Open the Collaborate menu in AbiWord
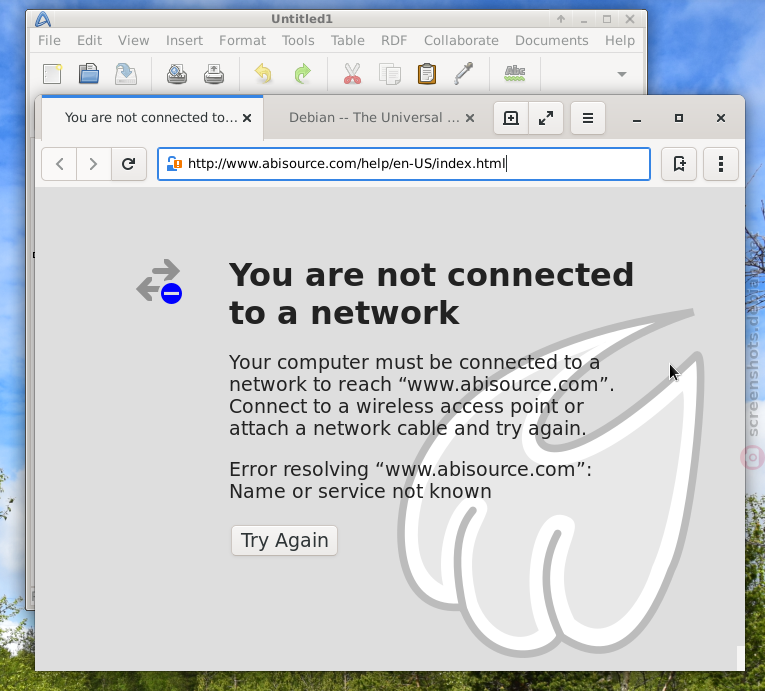The image size is (765, 691). 461,41
